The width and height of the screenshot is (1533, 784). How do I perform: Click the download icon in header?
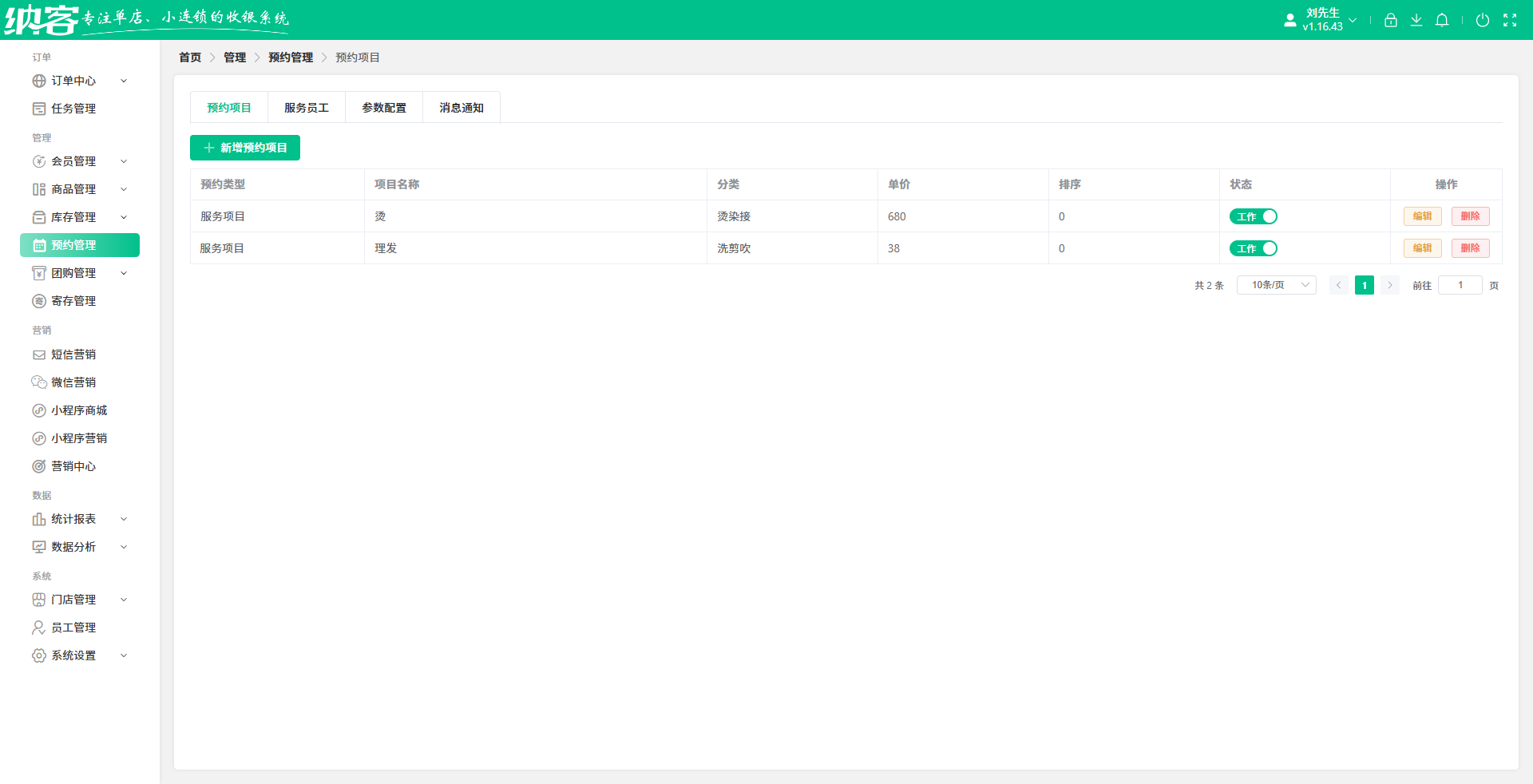(x=1416, y=20)
